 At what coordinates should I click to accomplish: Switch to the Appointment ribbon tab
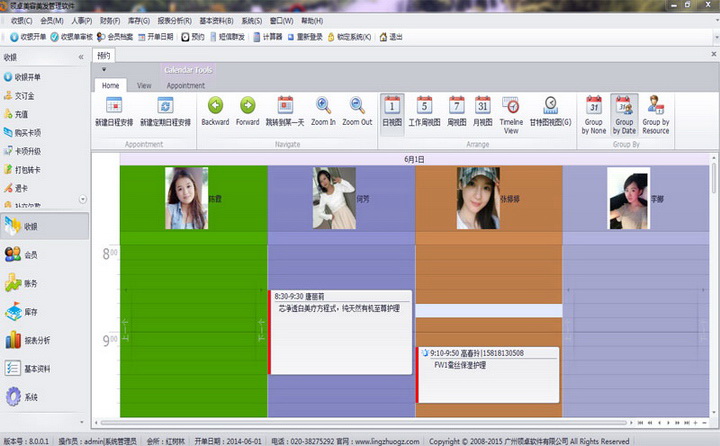186,85
